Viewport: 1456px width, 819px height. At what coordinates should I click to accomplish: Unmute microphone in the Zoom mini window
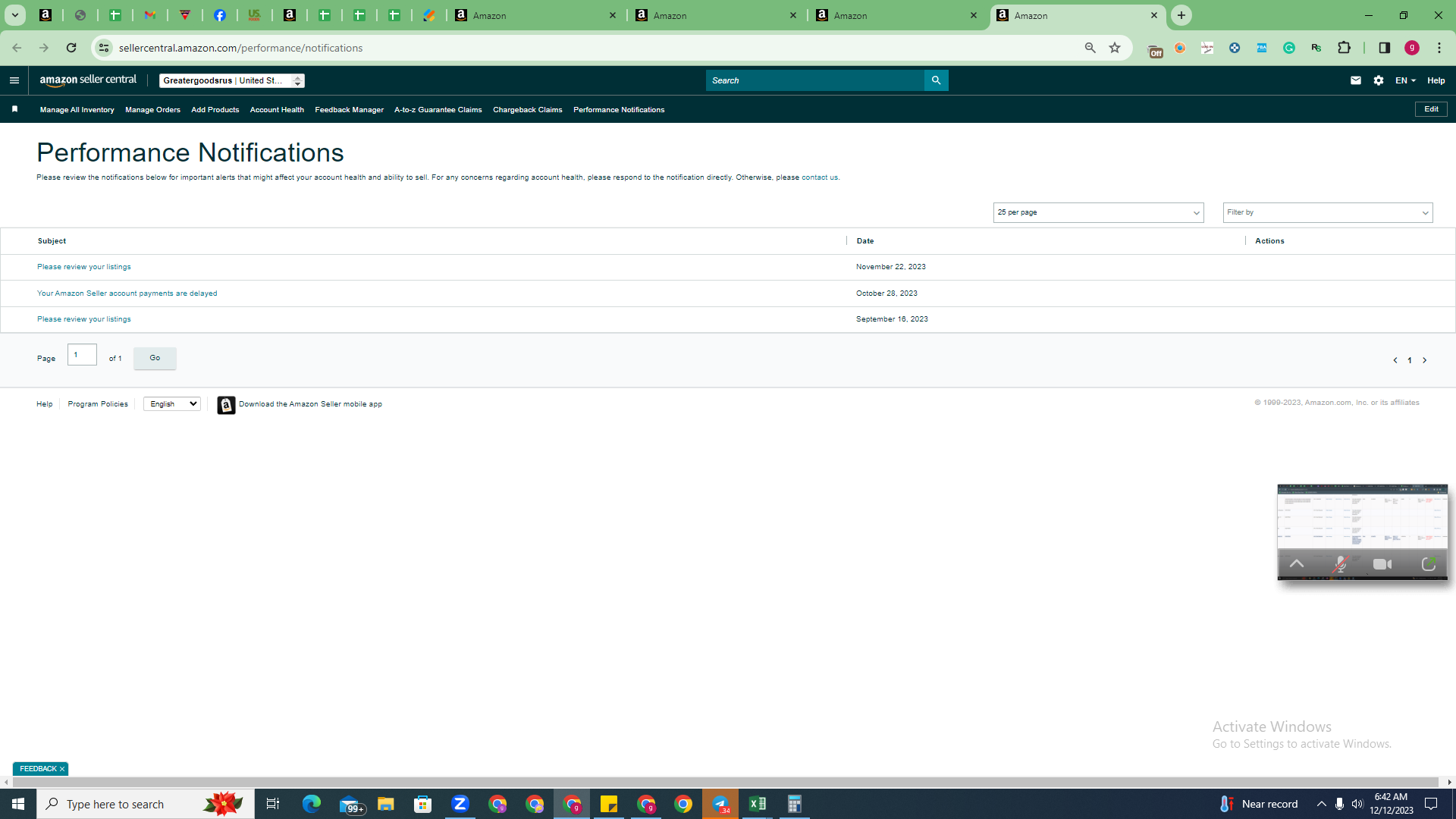[x=1340, y=564]
